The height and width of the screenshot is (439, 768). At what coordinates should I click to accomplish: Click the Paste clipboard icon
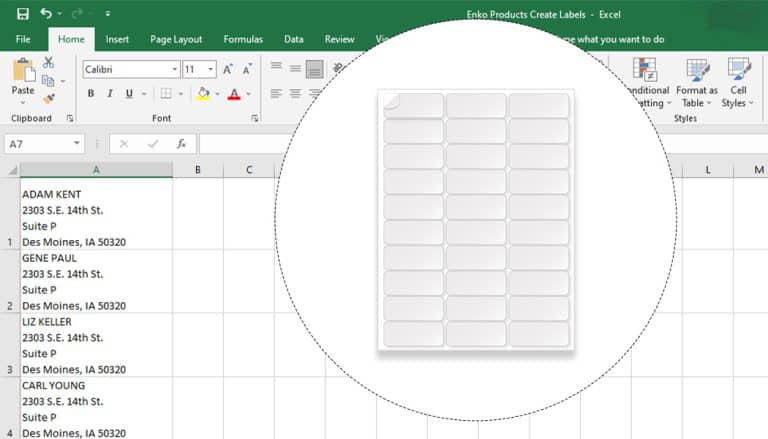pyautogui.click(x=22, y=76)
